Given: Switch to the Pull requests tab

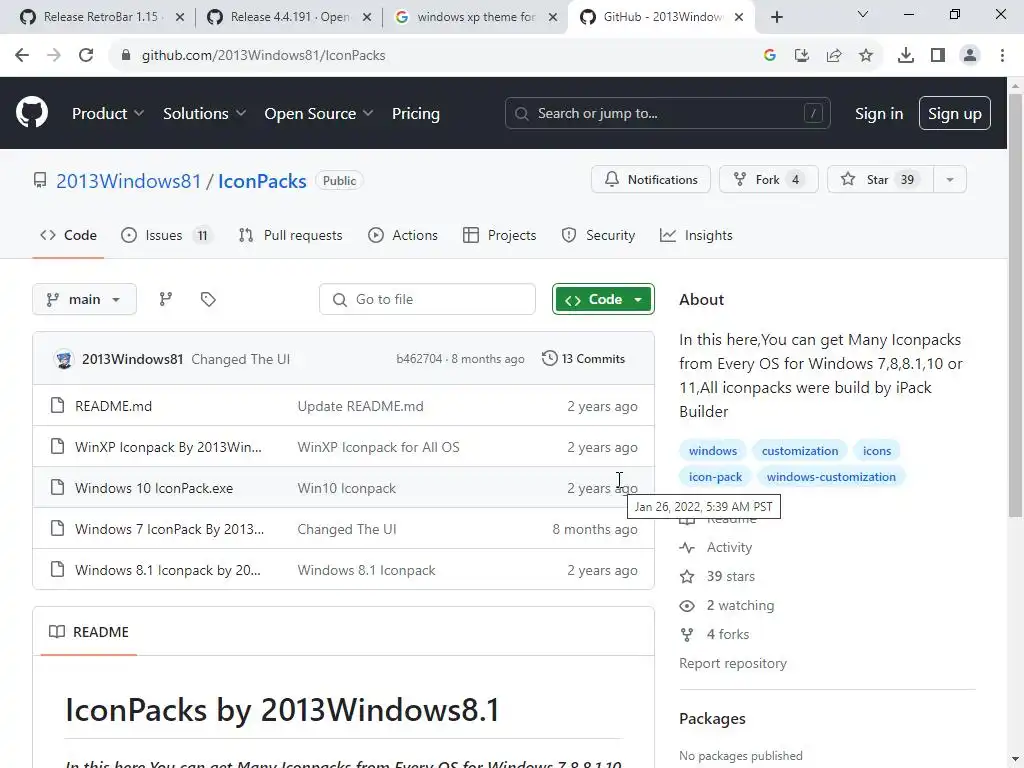Looking at the screenshot, I should coord(291,235).
